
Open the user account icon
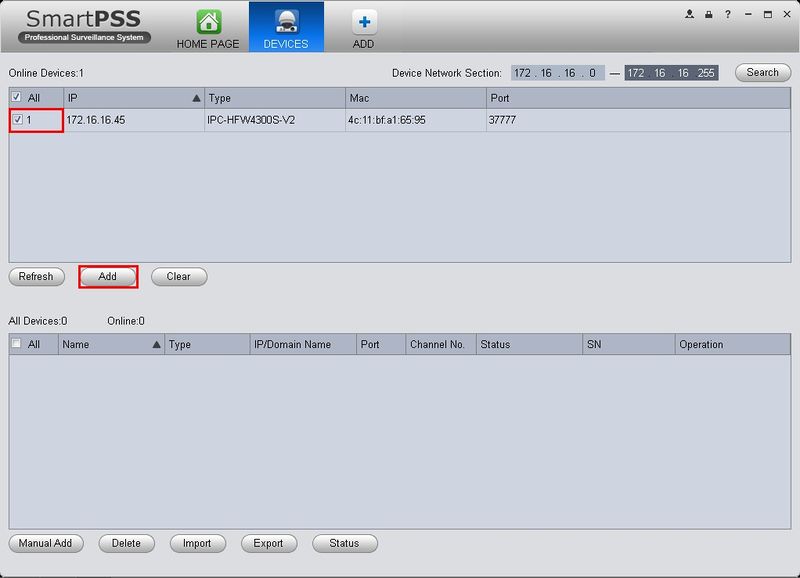pyautogui.click(x=689, y=14)
